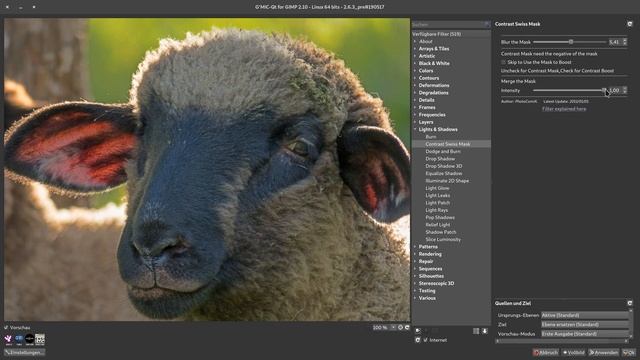
Task: Select the Drop Shadow 3D filter
Action: point(444,166)
